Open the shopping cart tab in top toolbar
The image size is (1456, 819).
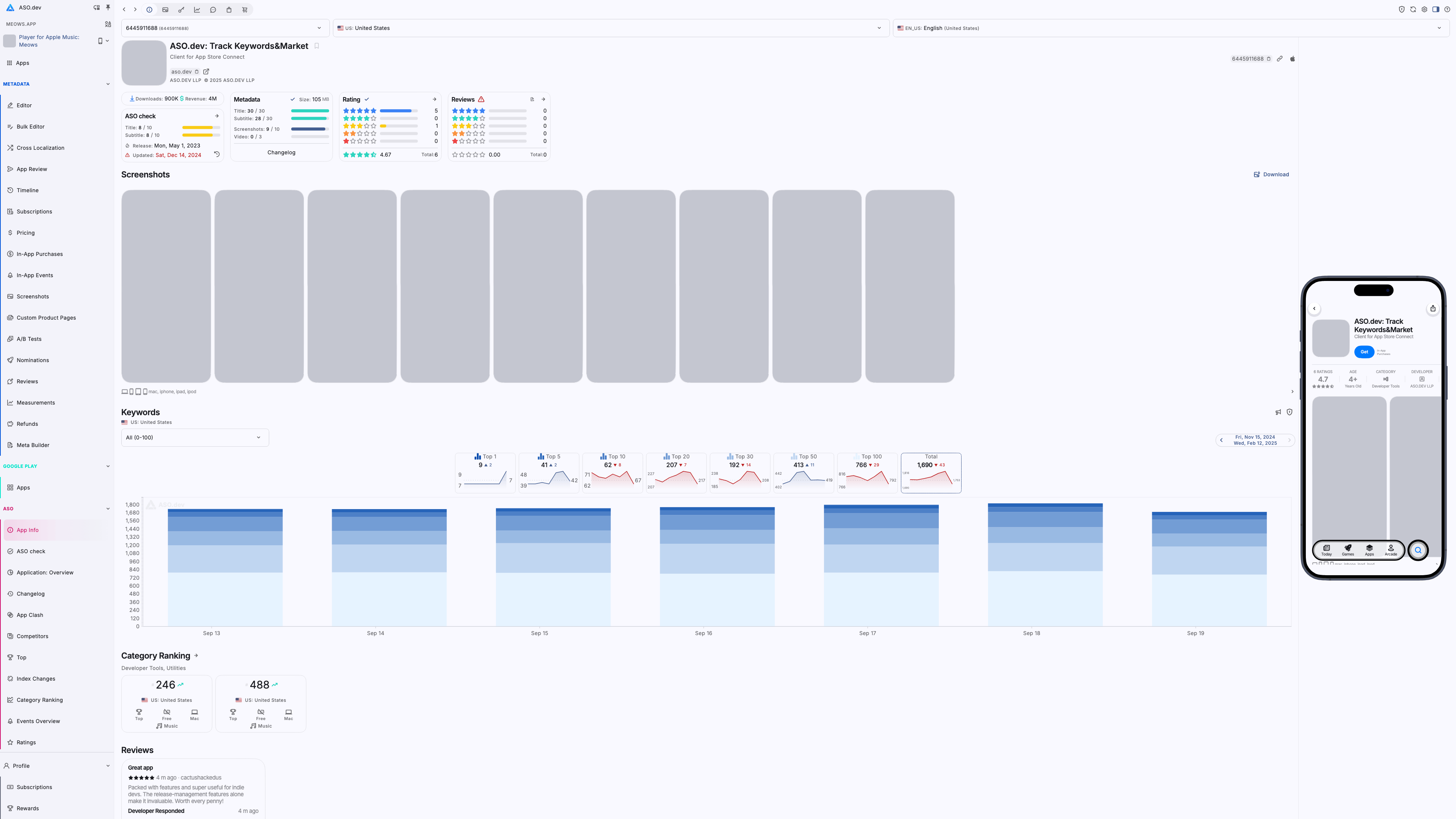click(245, 9)
